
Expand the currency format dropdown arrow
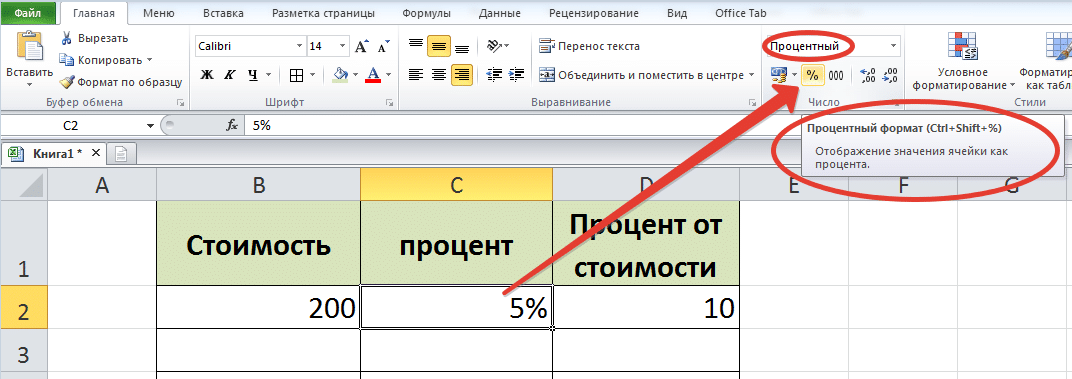(794, 75)
